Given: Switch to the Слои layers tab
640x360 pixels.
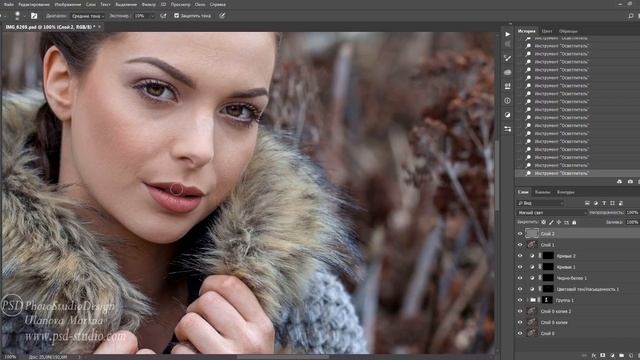Looking at the screenshot, I should click(523, 192).
